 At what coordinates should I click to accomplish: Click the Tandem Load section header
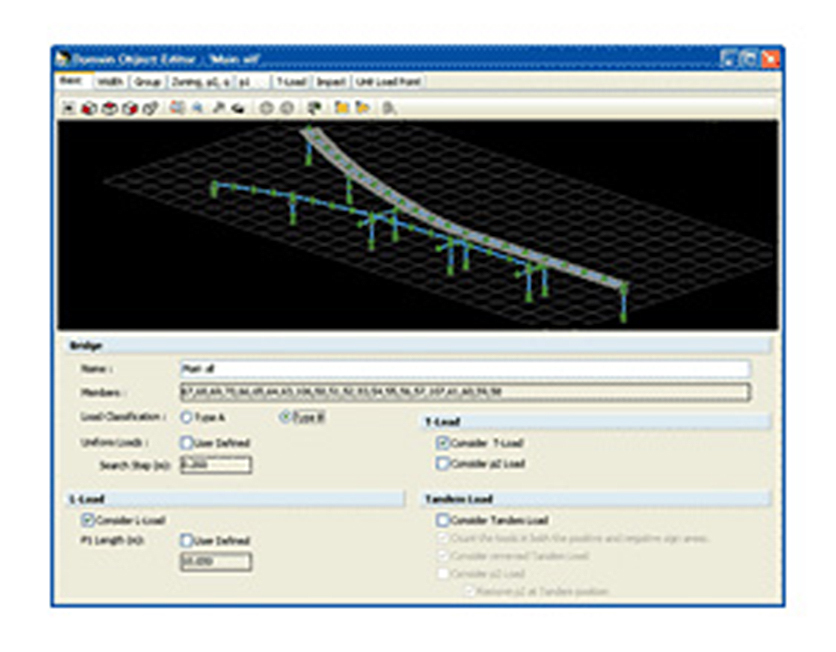(x=596, y=499)
